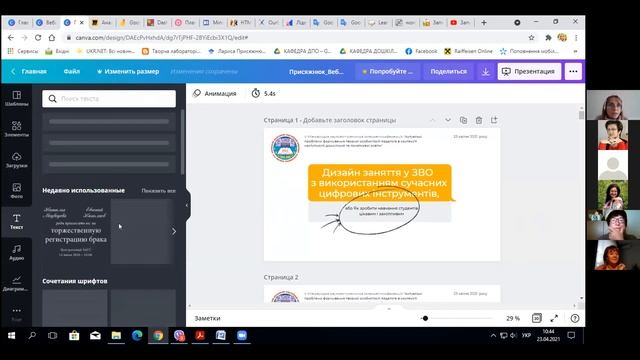The width and height of the screenshot is (640, 360).
Task: Open grid view page count icon
Action: [x=537, y=318]
